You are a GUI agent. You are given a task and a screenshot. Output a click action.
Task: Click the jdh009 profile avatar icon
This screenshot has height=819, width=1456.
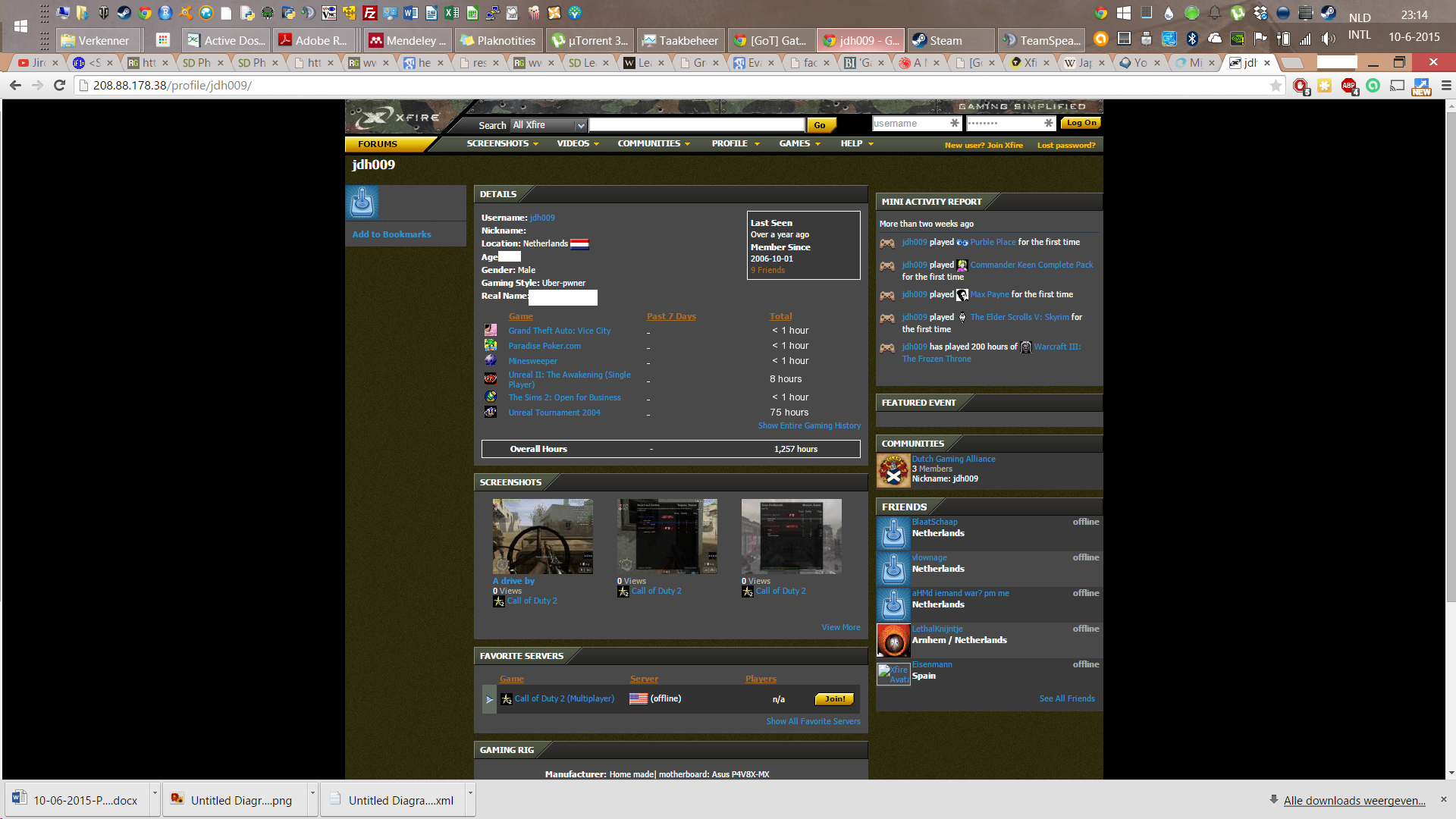(x=362, y=202)
